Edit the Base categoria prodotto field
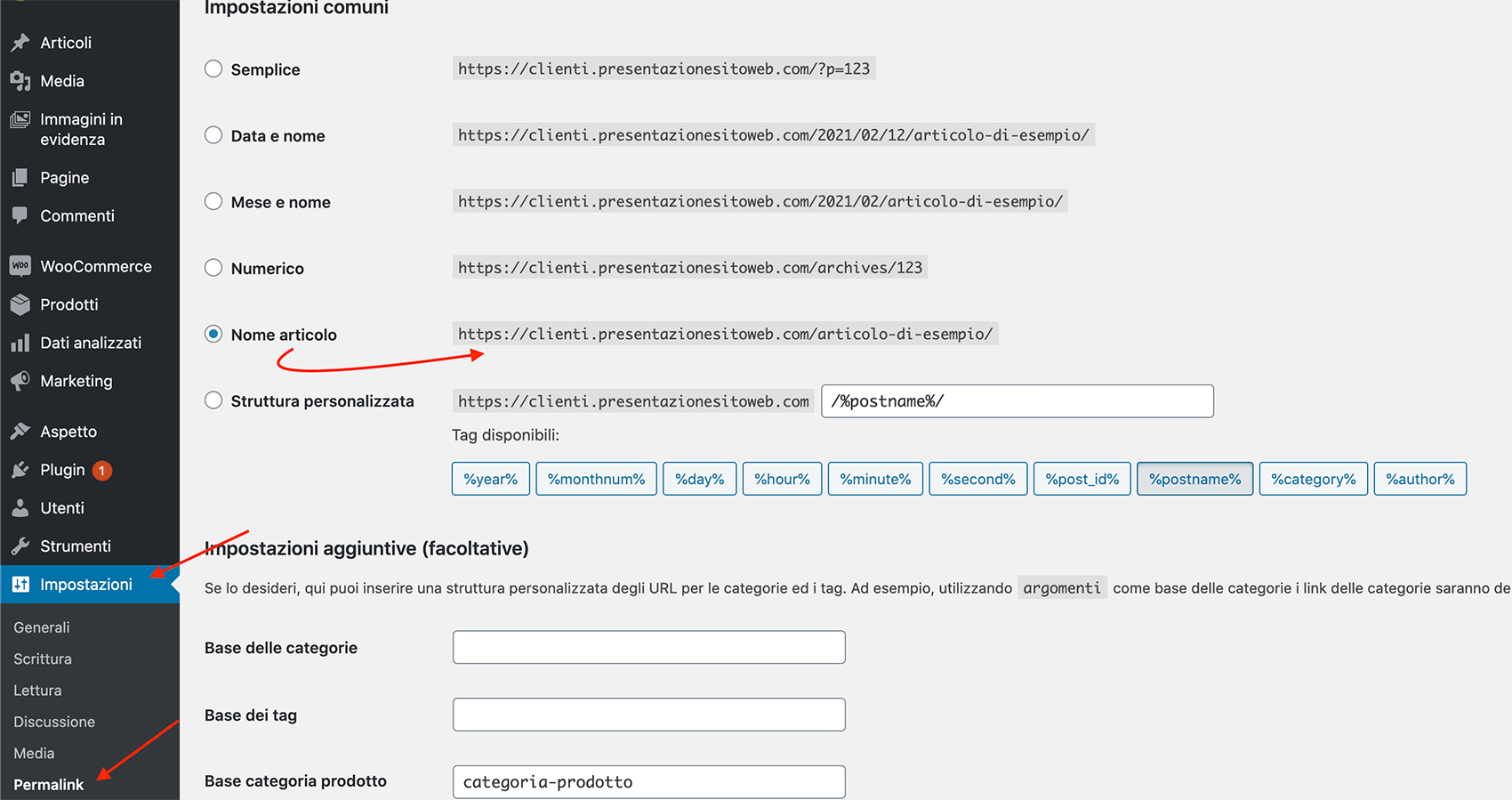Viewport: 1512px width, 800px height. [x=649, y=782]
